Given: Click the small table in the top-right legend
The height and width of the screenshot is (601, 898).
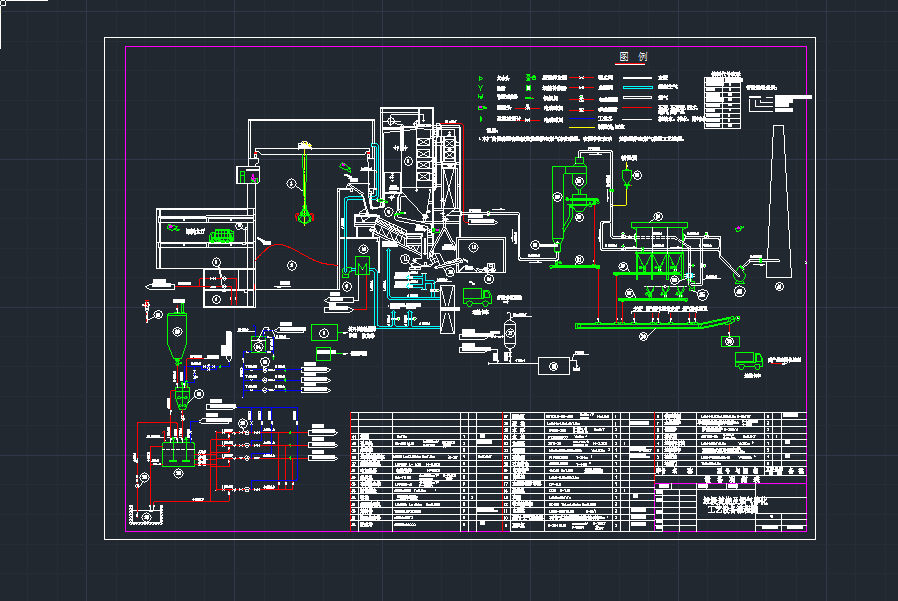Looking at the screenshot, I should (x=721, y=100).
